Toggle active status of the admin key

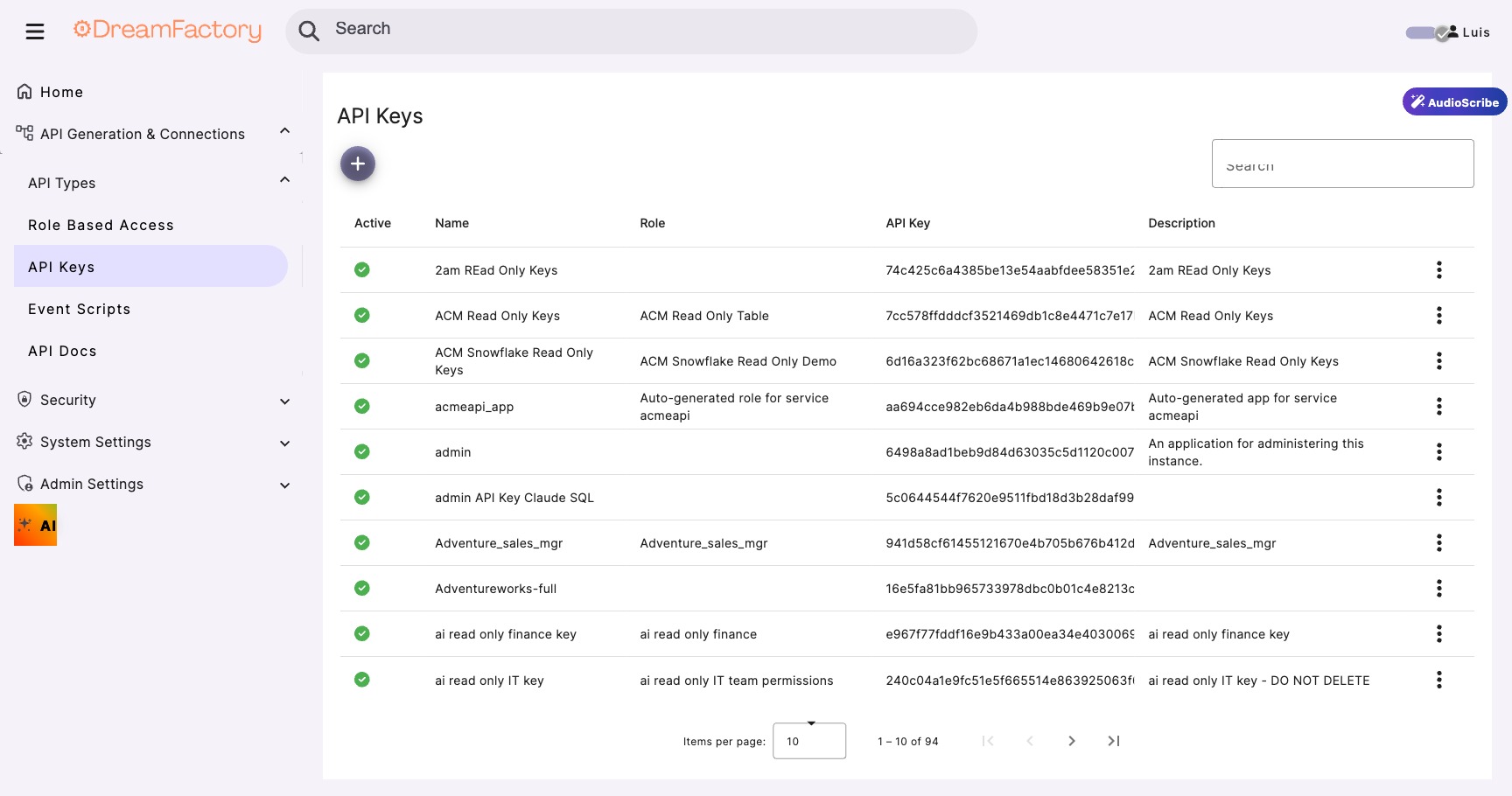362,451
